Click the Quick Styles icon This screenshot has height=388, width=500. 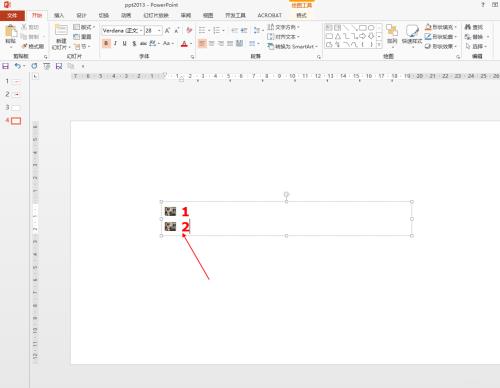click(x=412, y=34)
